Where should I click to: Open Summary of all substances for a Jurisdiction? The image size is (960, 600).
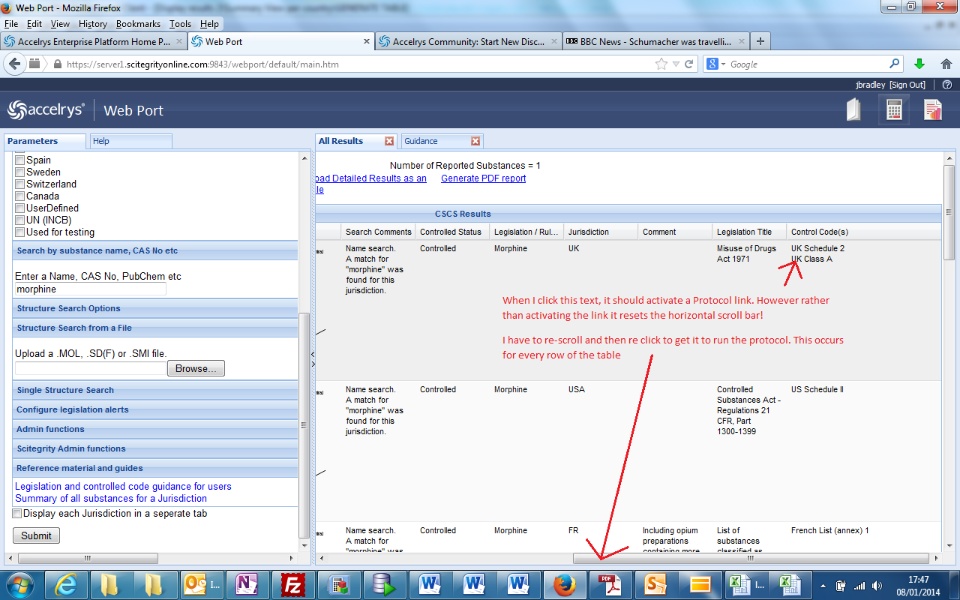(111, 498)
